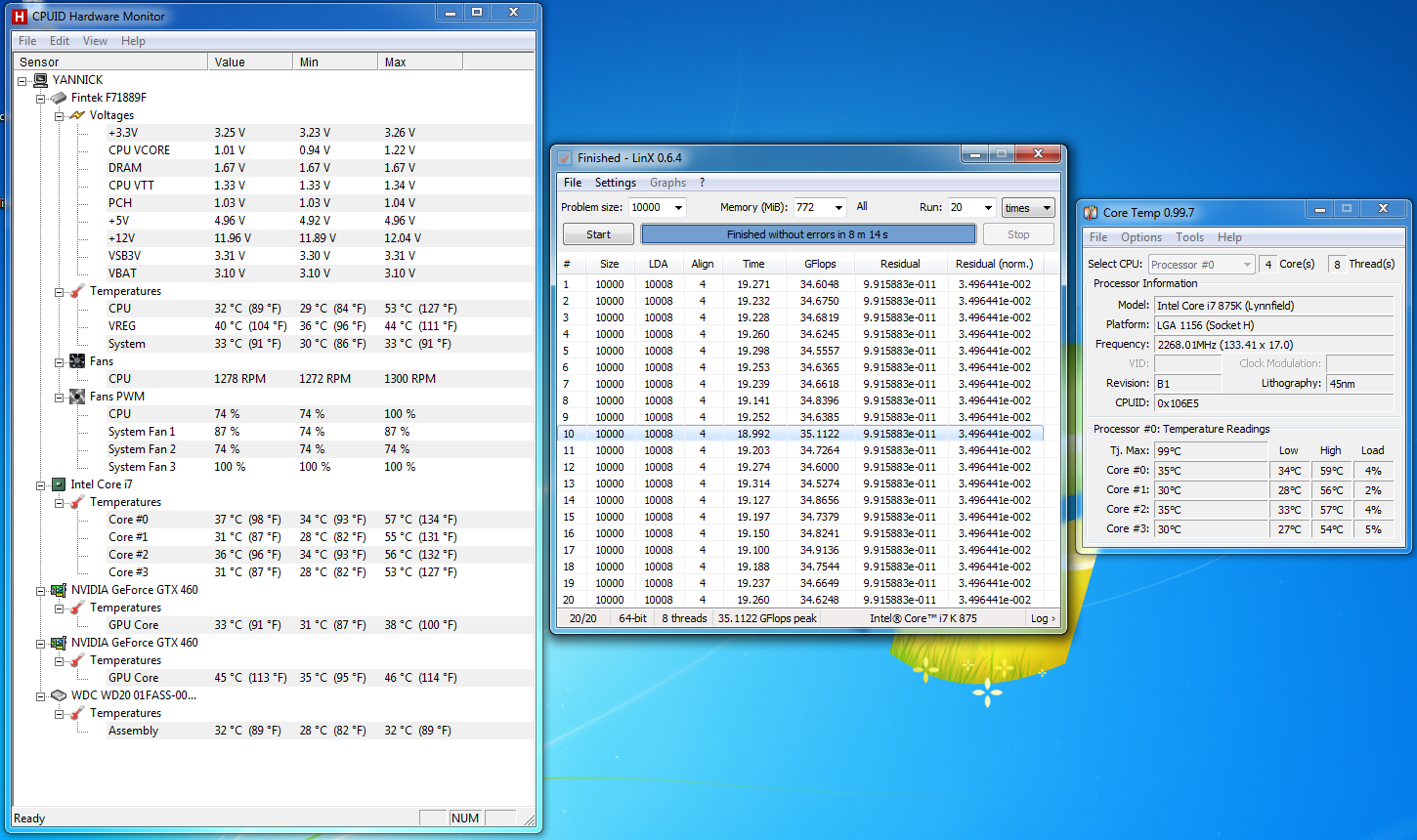
Task: Click the progress bar showing Finished without errors
Action: (x=808, y=233)
